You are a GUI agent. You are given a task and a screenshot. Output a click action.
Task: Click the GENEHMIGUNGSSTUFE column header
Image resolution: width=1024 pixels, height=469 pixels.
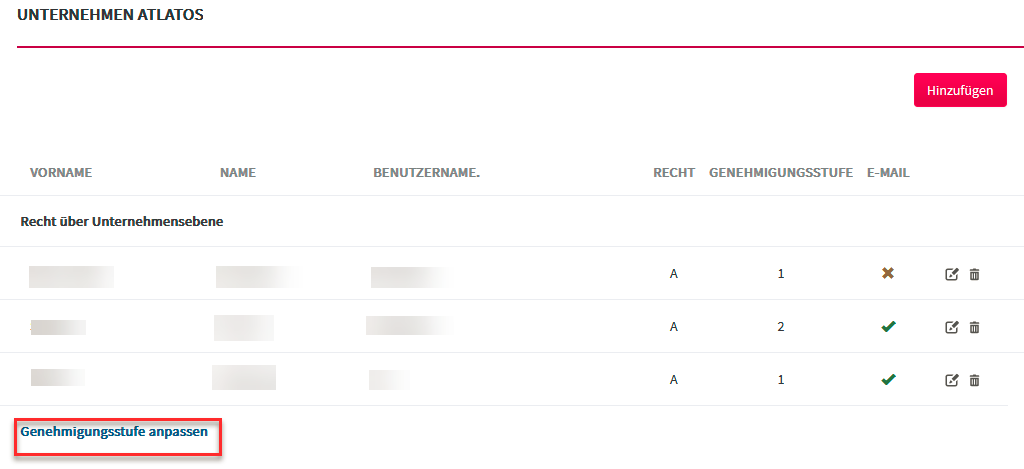[781, 173]
